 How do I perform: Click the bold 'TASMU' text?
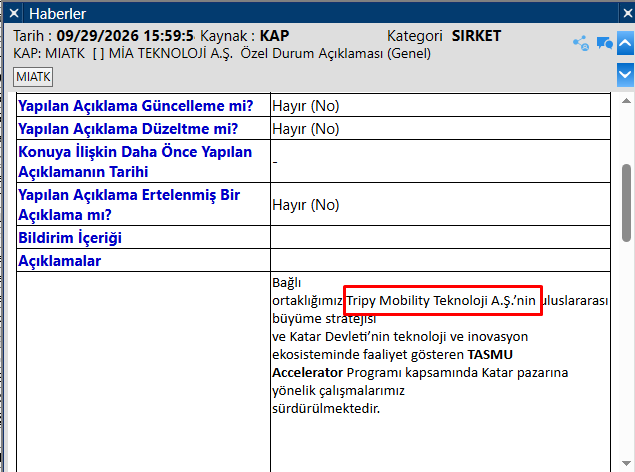tap(490, 354)
